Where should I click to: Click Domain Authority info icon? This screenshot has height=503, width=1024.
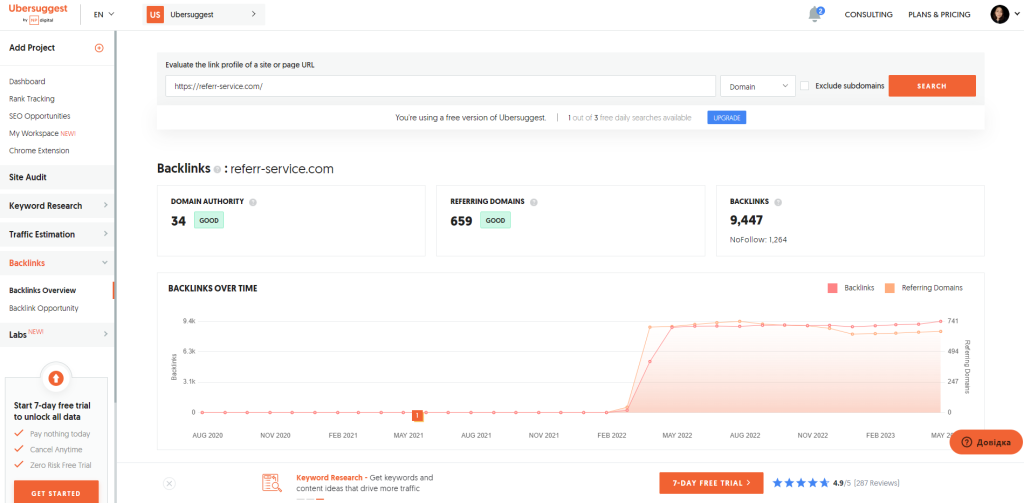(x=253, y=202)
